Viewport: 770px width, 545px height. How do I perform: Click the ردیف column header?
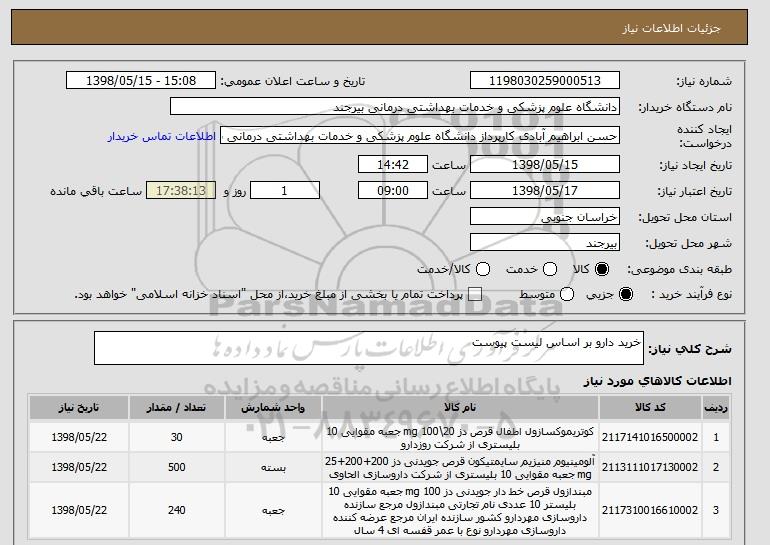tap(716, 408)
